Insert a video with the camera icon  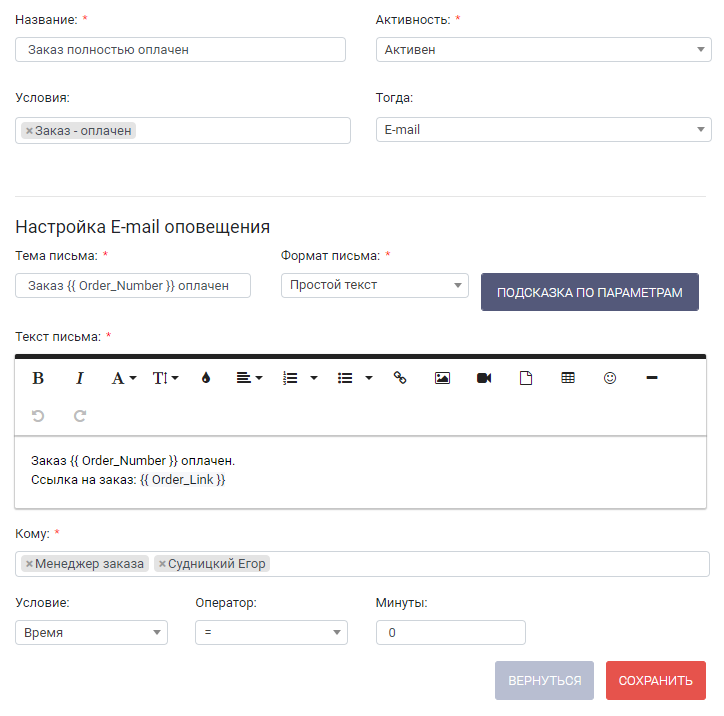pos(484,378)
